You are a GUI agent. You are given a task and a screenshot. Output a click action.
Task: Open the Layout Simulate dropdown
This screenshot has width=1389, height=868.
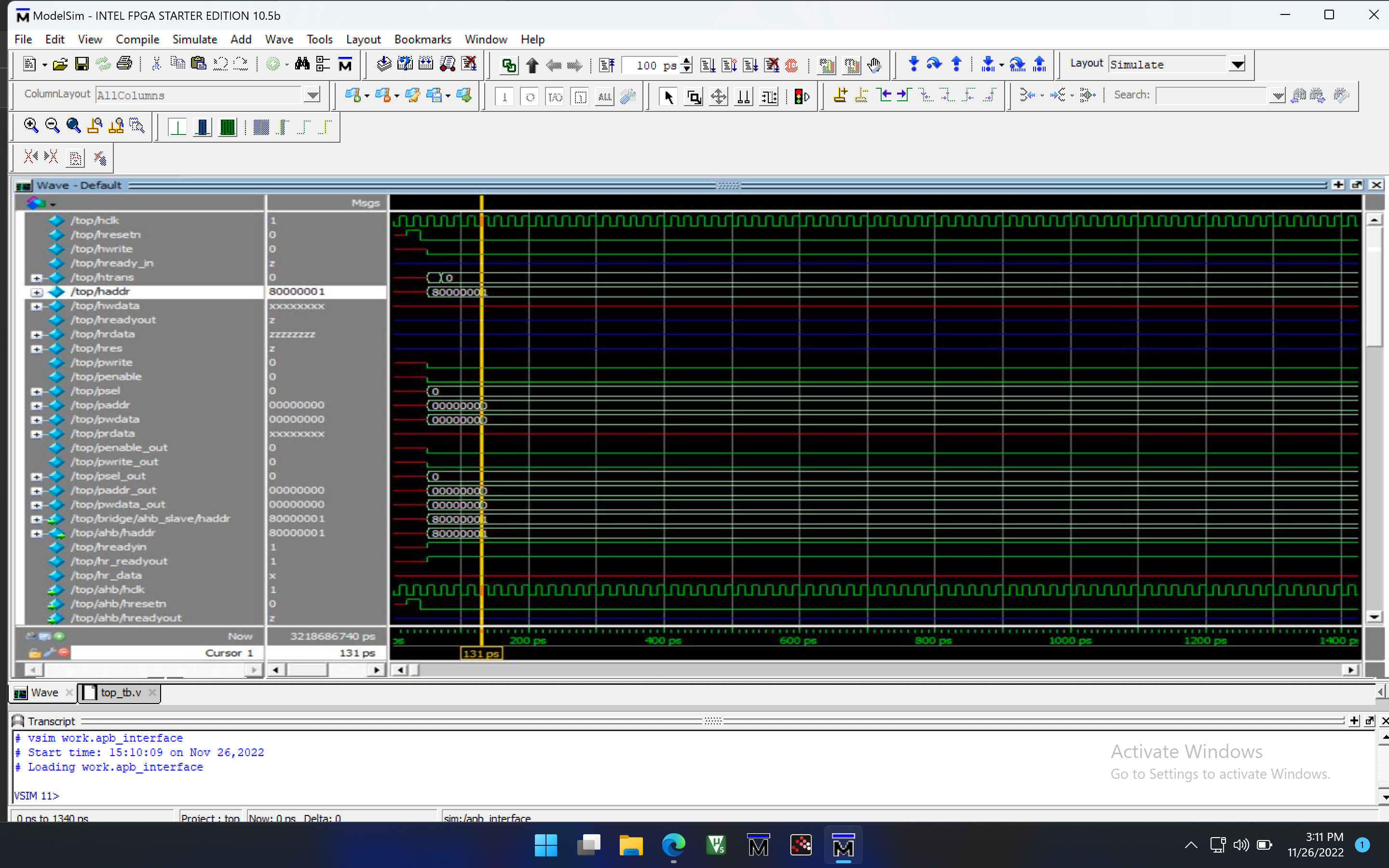(1238, 64)
